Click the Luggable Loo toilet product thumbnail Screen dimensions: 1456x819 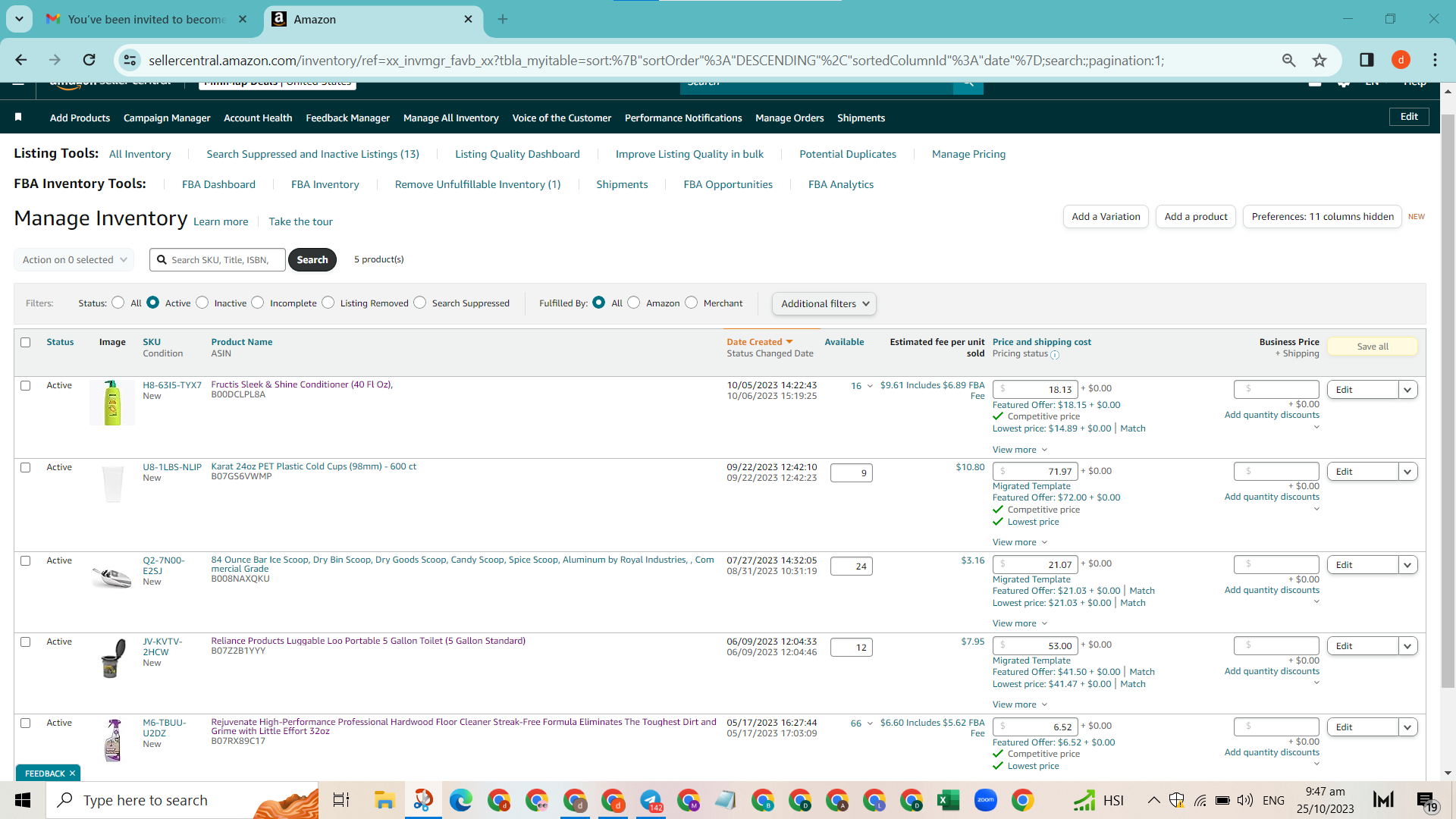[112, 657]
